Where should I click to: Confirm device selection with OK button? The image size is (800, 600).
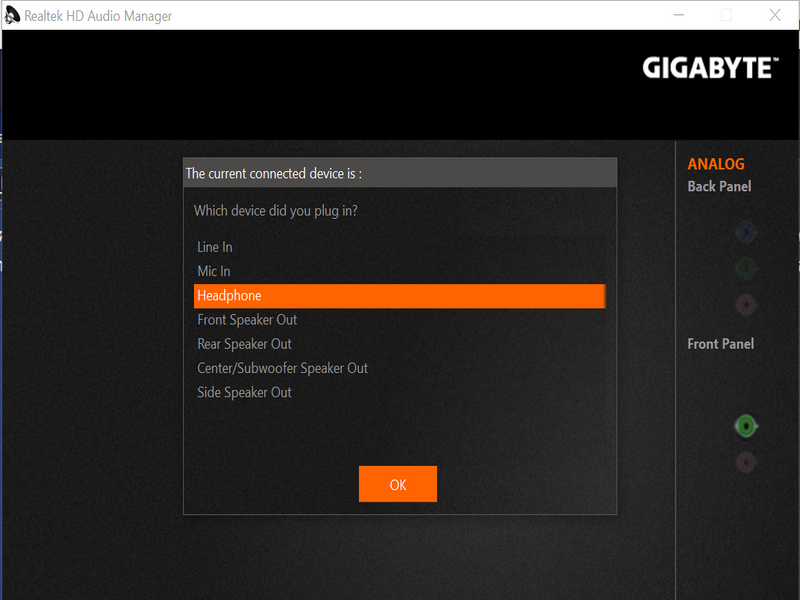click(x=398, y=484)
